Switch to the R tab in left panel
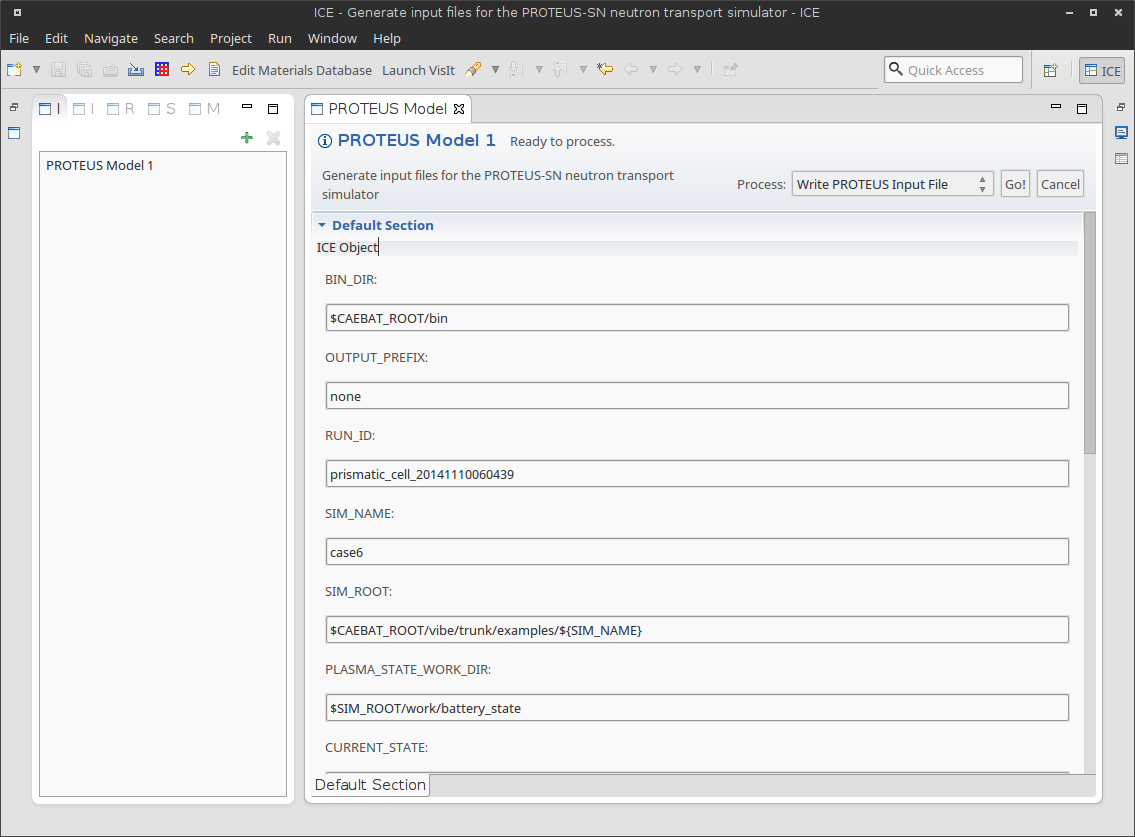Screen dimensions: 1135x837 pyautogui.click(x=120, y=109)
